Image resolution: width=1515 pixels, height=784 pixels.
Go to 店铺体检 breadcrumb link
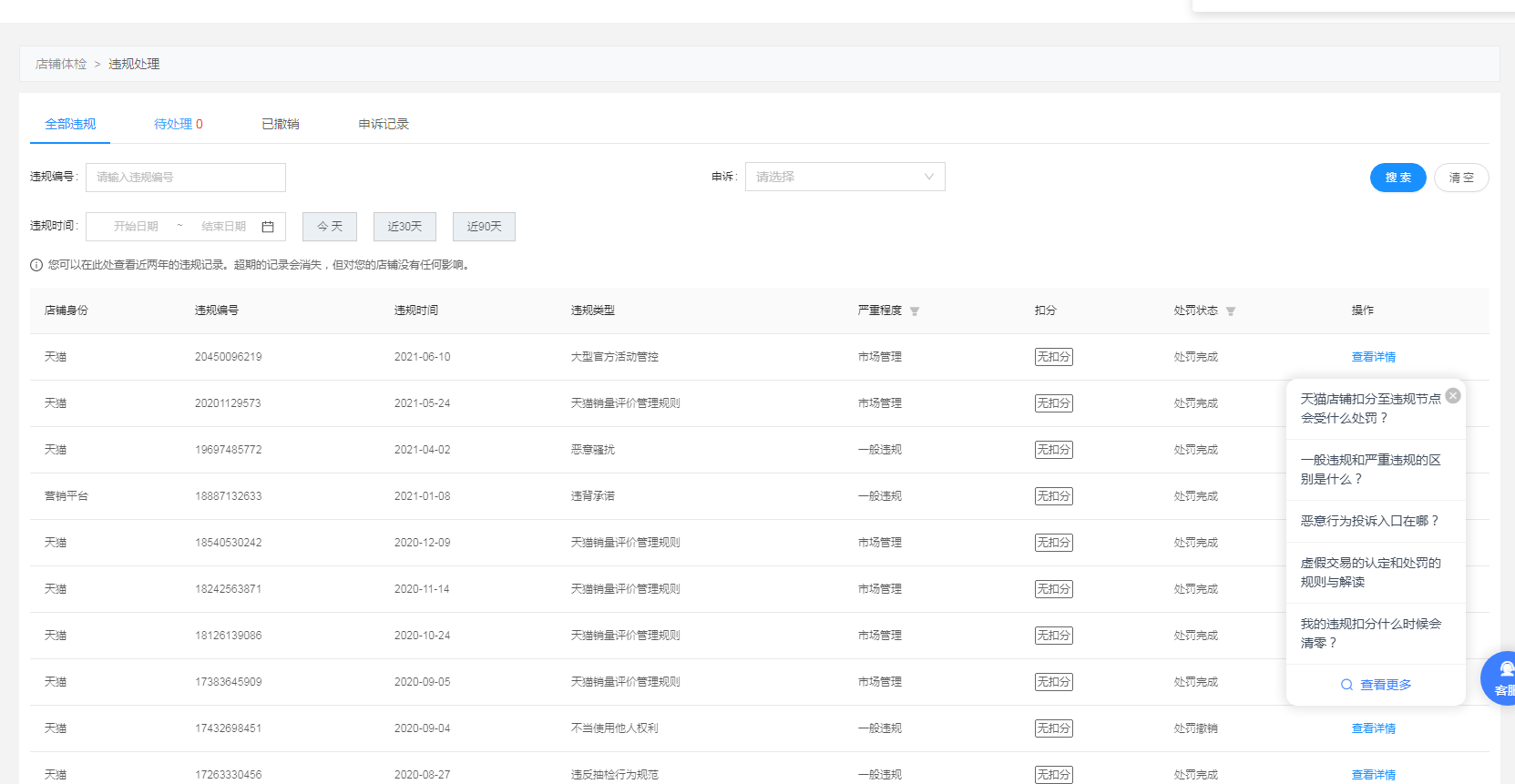tap(61, 64)
